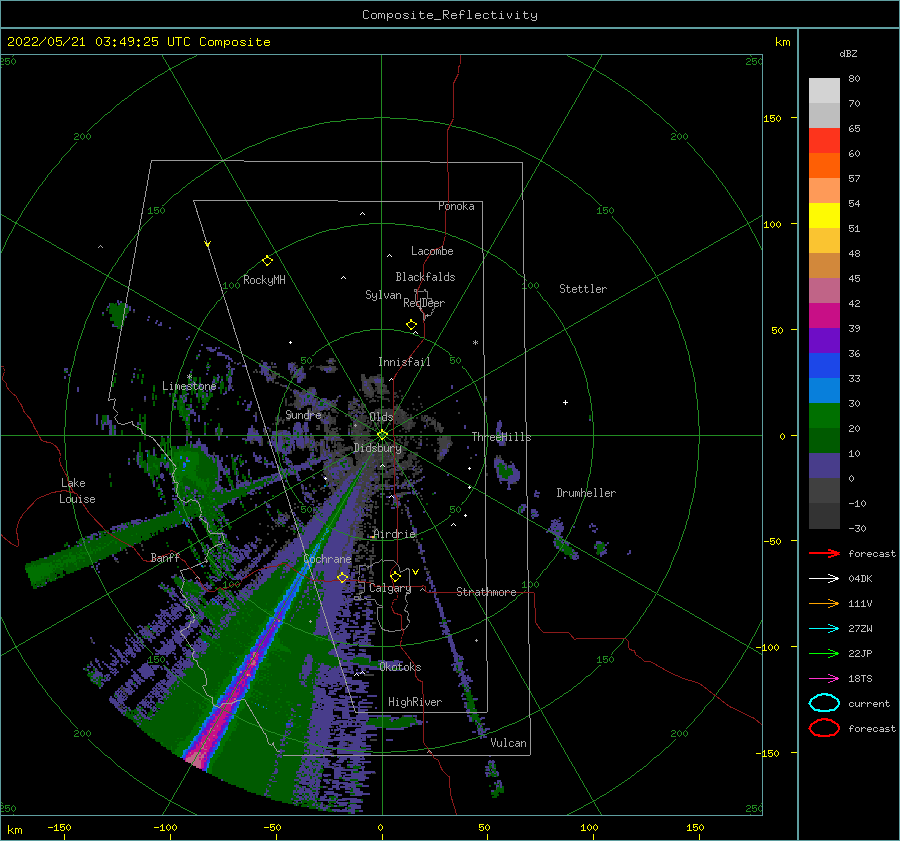900x841 pixels.
Task: Click the Didsbury label
Action: point(378,448)
